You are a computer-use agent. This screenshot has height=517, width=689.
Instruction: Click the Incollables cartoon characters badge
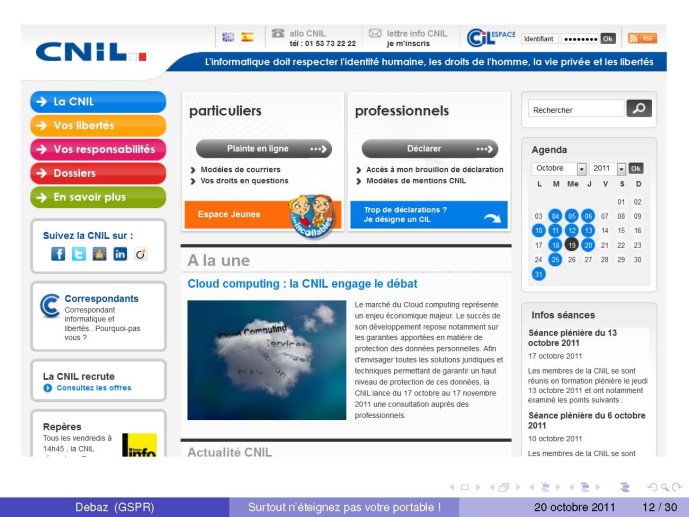[312, 216]
